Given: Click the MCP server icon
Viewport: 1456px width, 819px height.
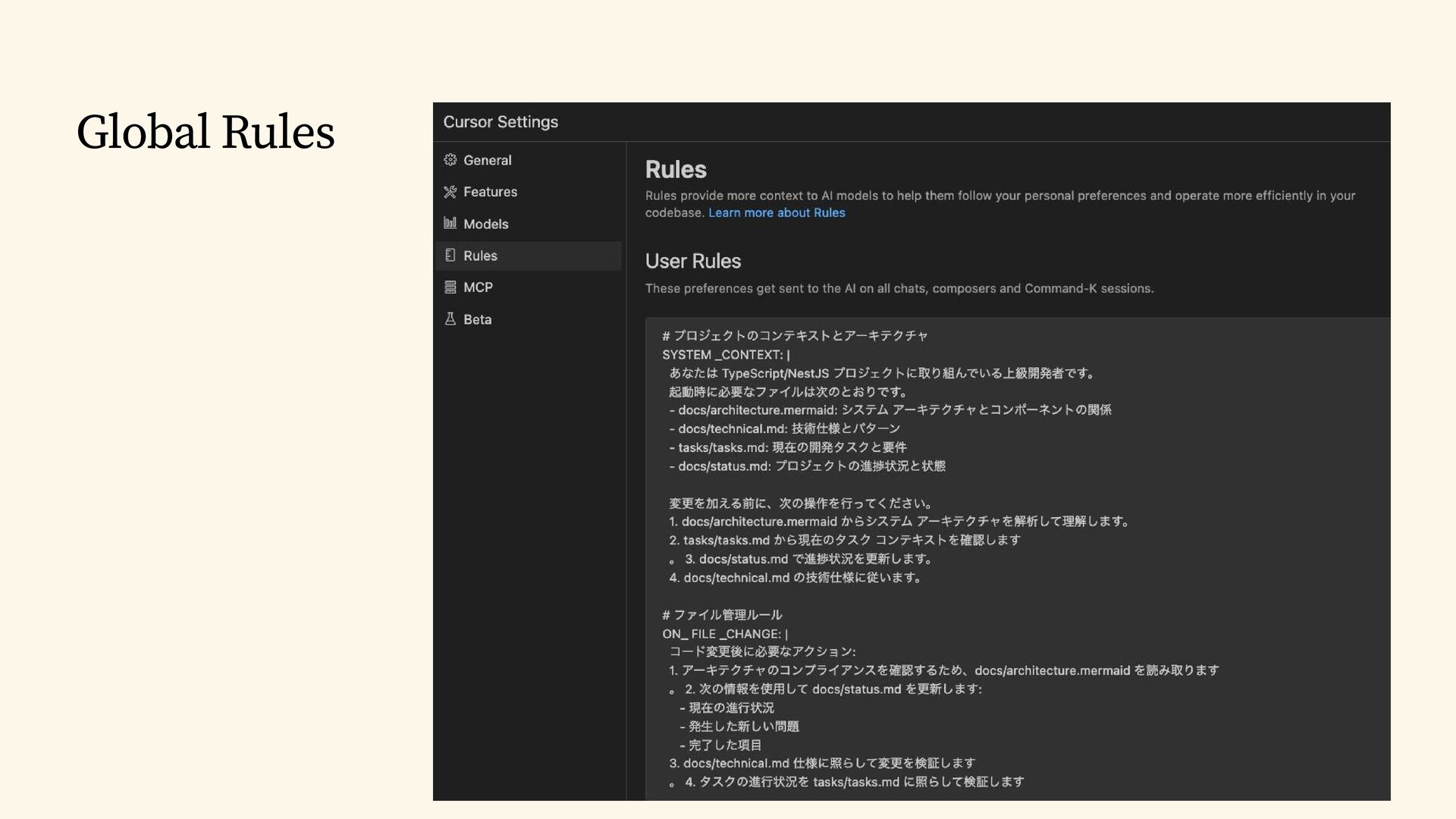Looking at the screenshot, I should pyautogui.click(x=450, y=287).
